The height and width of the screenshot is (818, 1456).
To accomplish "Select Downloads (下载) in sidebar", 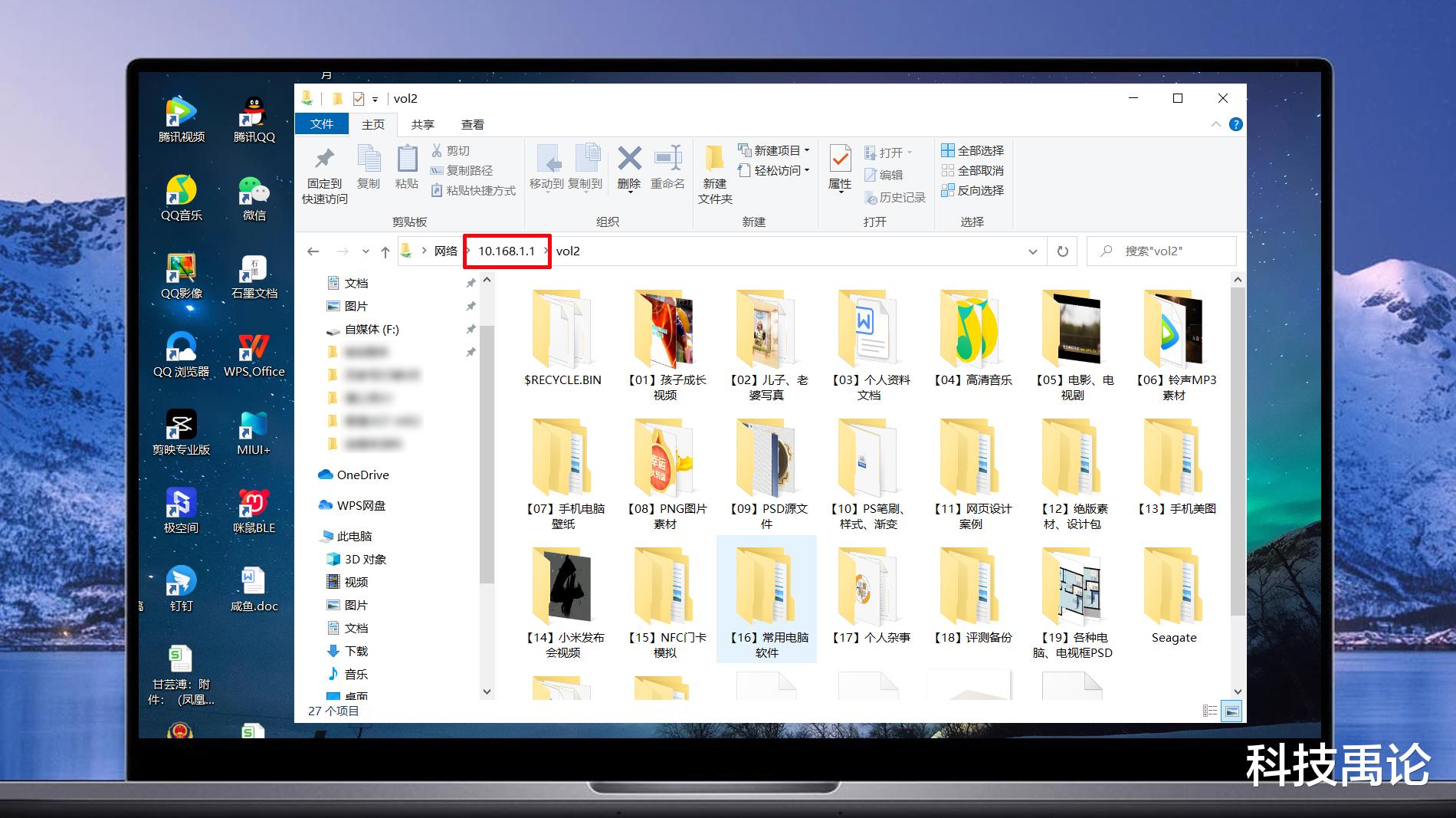I will click(348, 651).
